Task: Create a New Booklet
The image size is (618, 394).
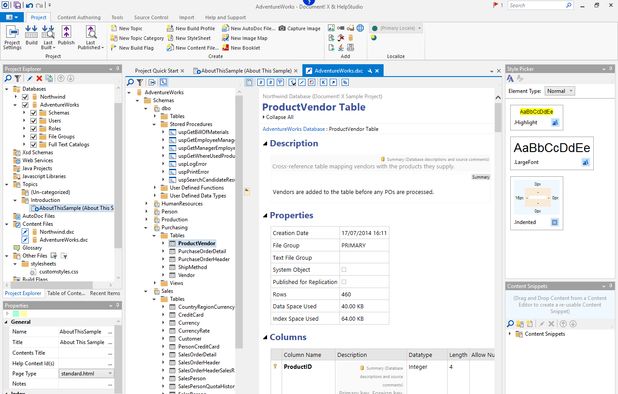Action: click(241, 48)
